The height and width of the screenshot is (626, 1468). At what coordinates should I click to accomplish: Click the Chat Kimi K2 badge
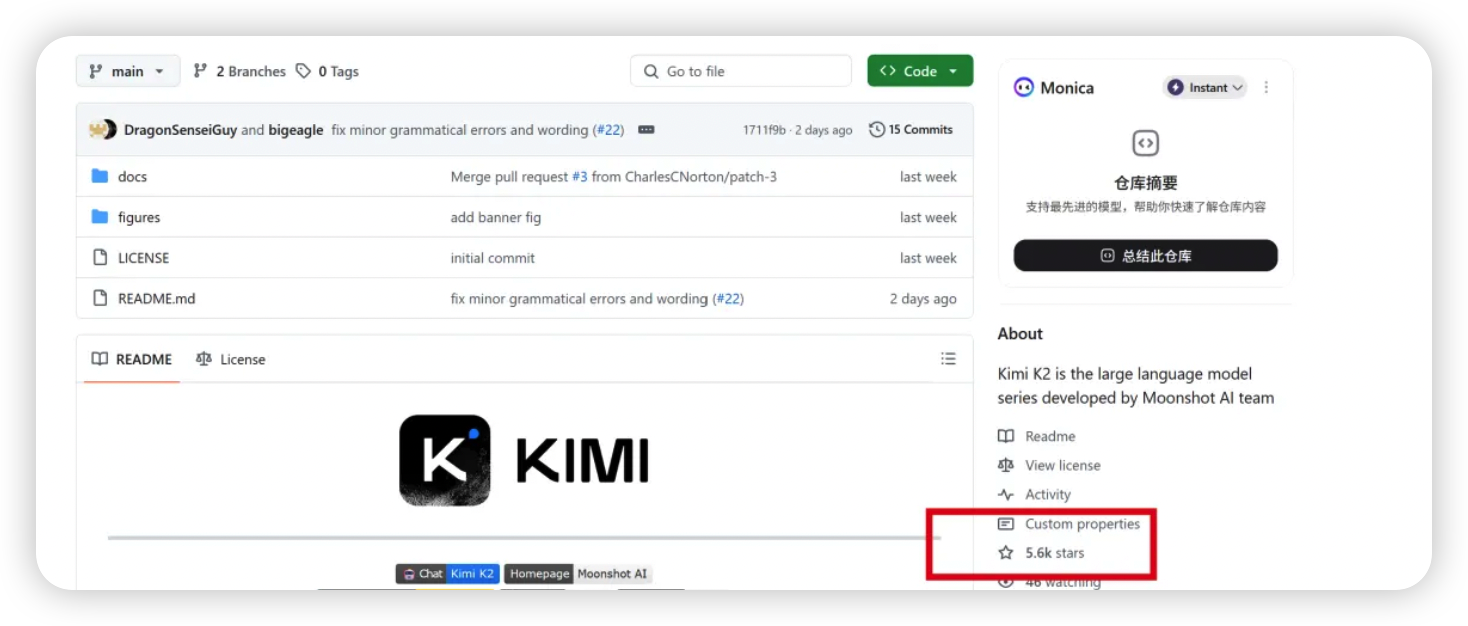(447, 574)
